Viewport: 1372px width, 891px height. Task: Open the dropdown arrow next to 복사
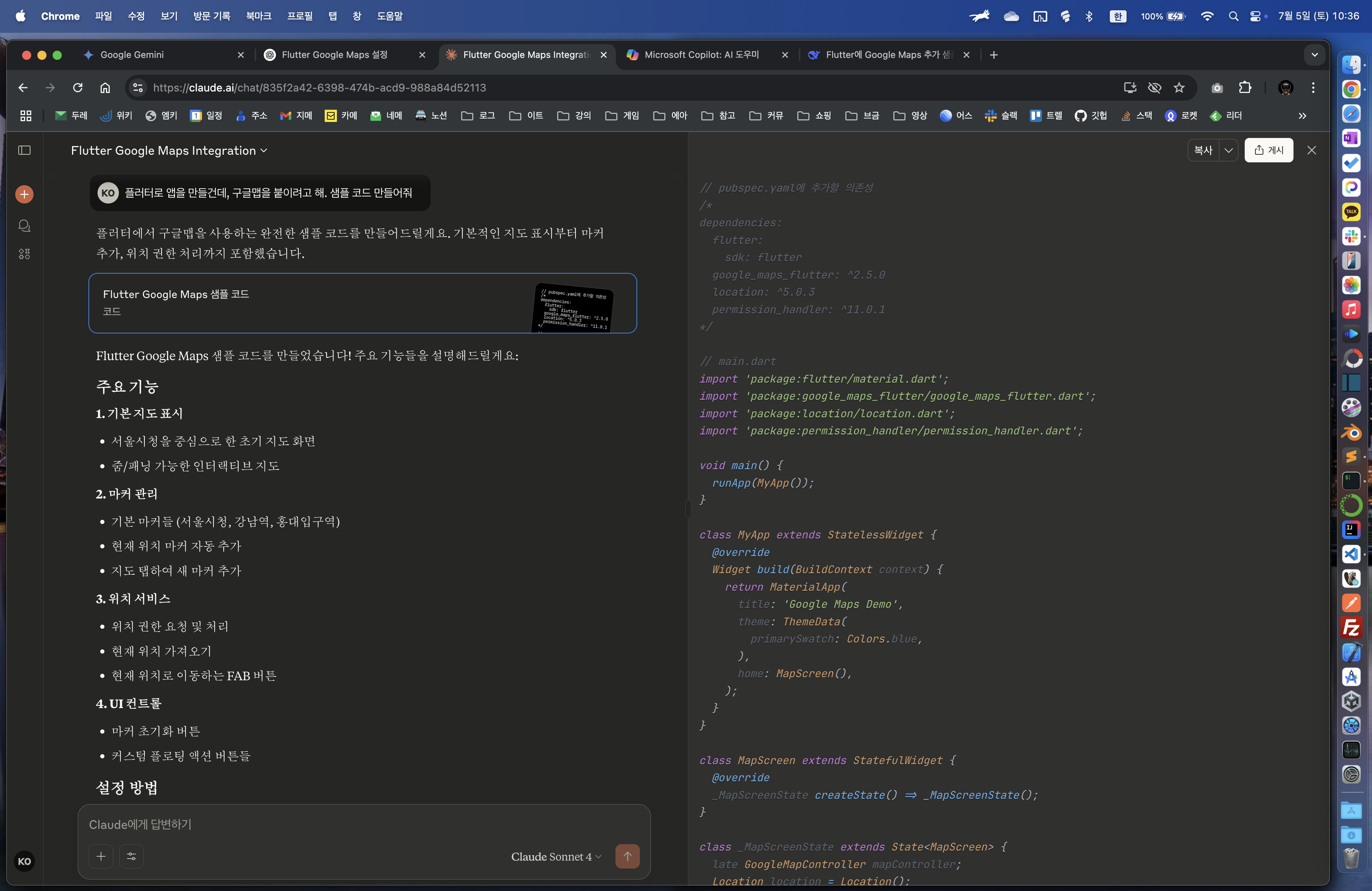pyautogui.click(x=1228, y=151)
